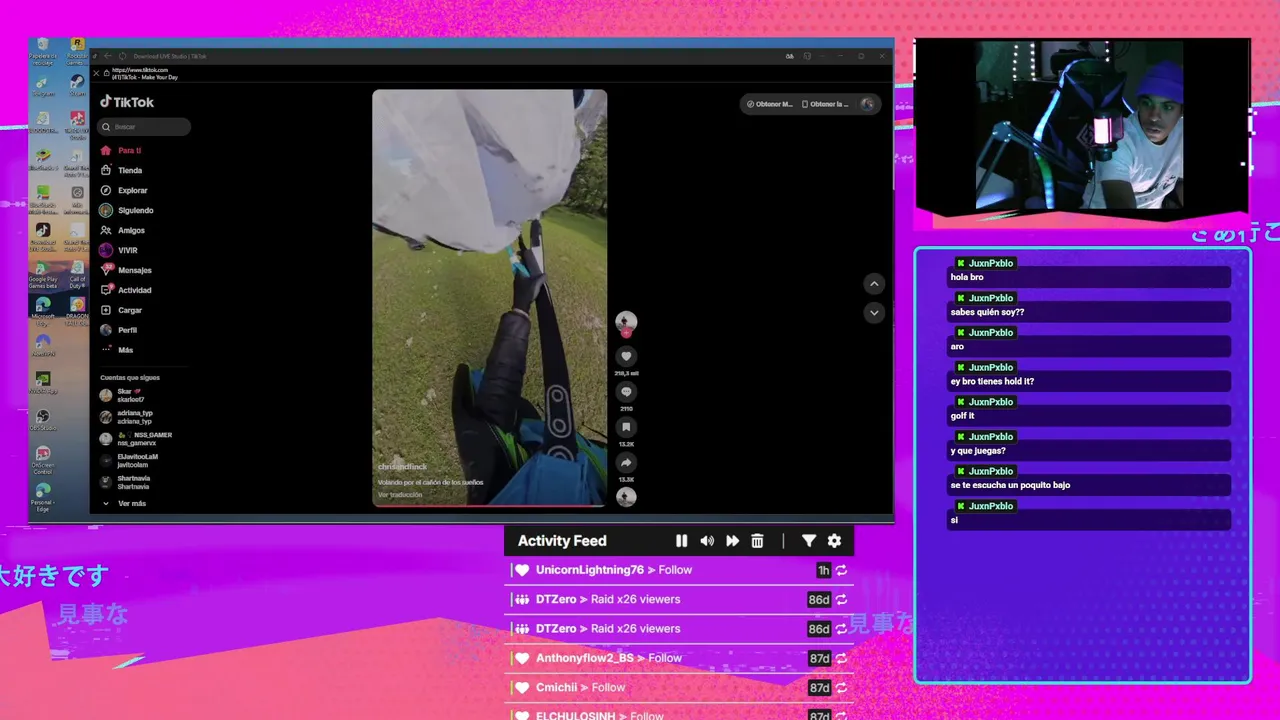The width and height of the screenshot is (1280, 720).
Task: Click Cargar to upload a video
Action: pos(121,310)
